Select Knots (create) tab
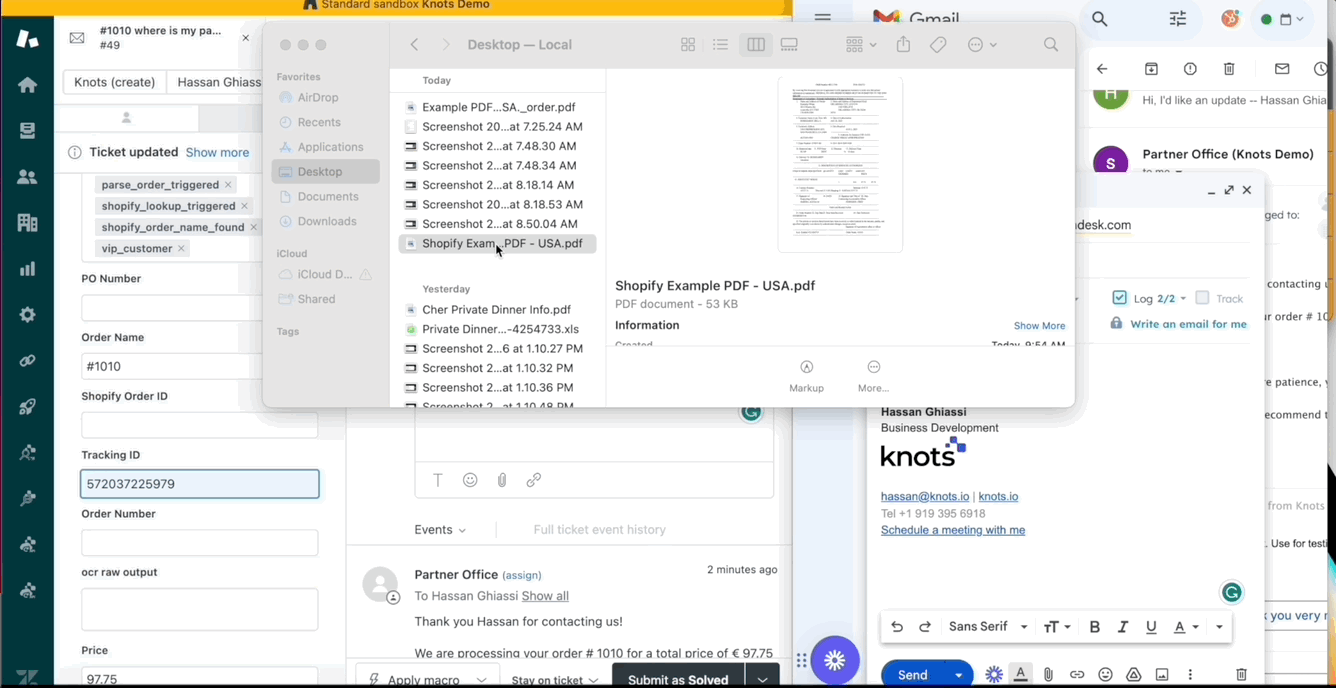 [114, 82]
